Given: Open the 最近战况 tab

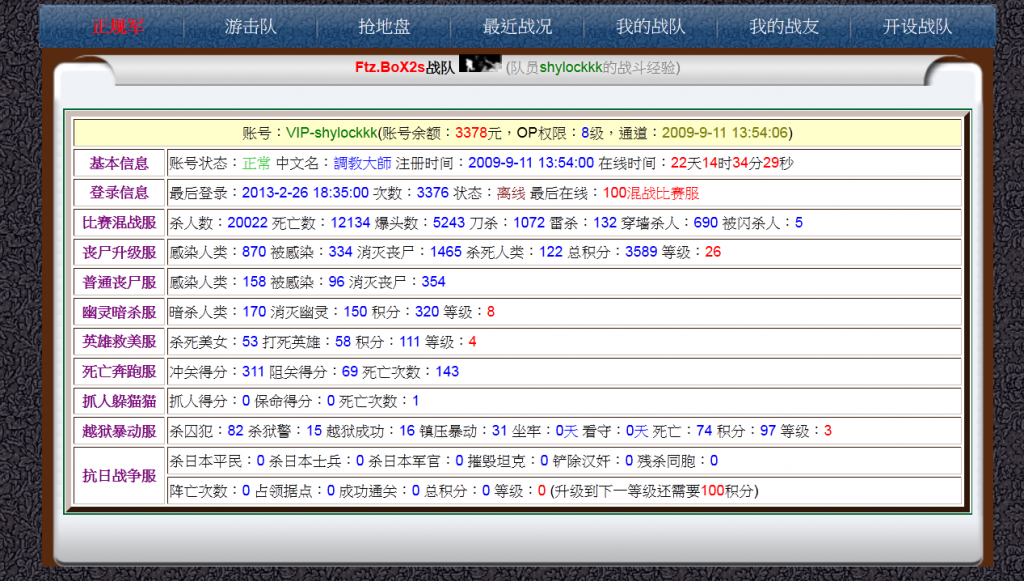Looking at the screenshot, I should pos(517,27).
